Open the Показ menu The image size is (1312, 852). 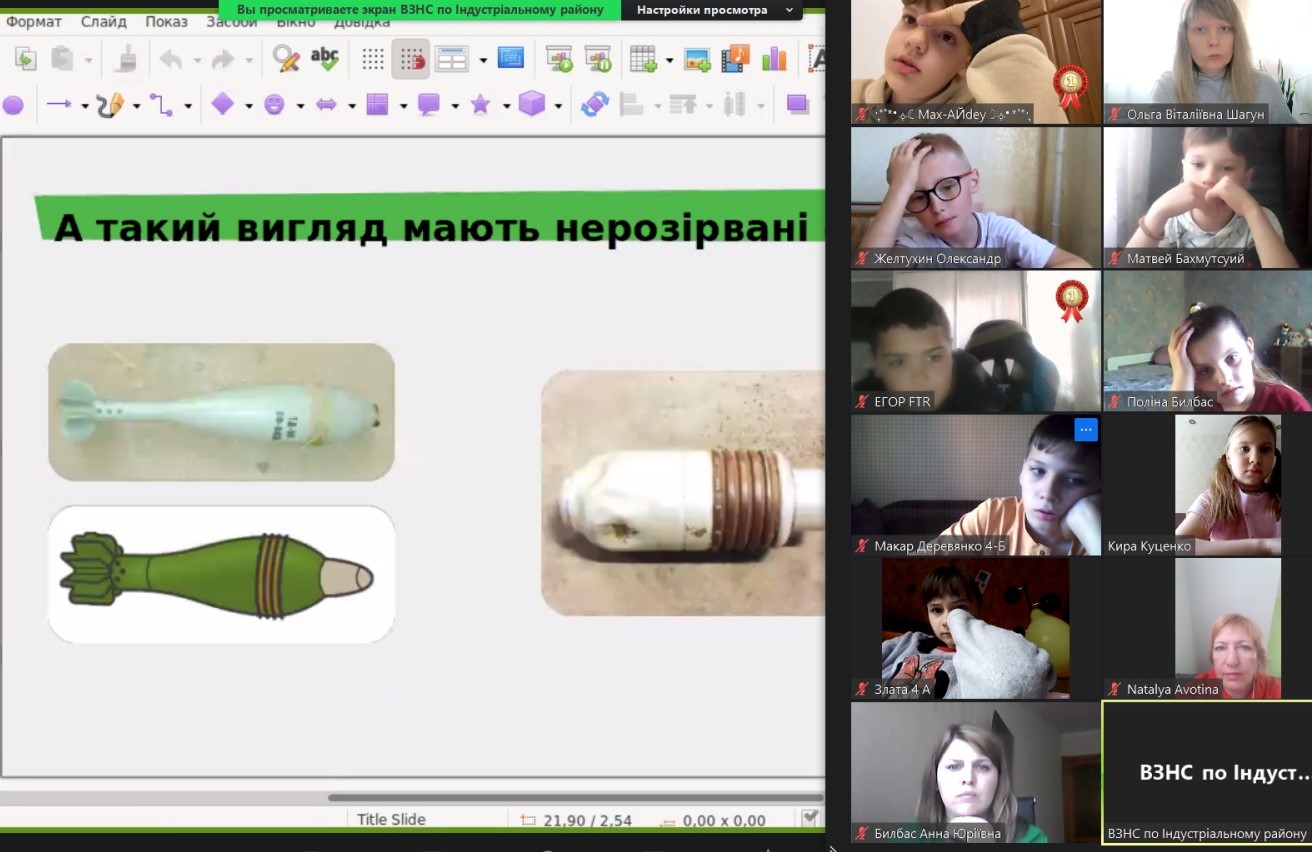click(166, 21)
